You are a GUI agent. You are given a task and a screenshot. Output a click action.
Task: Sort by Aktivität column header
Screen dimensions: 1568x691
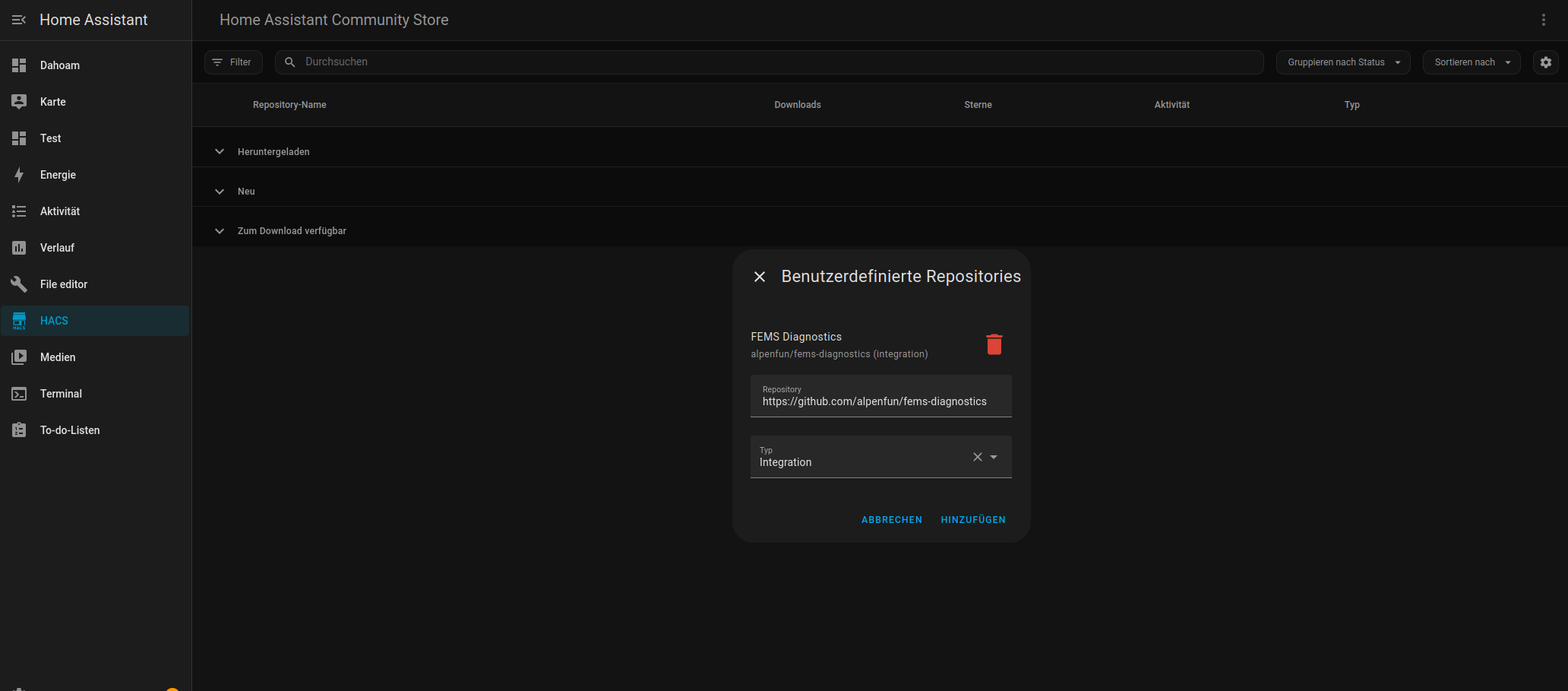point(1172,105)
